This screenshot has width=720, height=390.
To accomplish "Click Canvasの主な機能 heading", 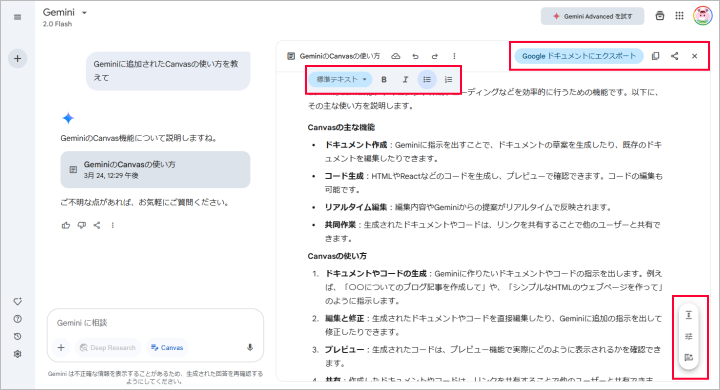I will 341,127.
